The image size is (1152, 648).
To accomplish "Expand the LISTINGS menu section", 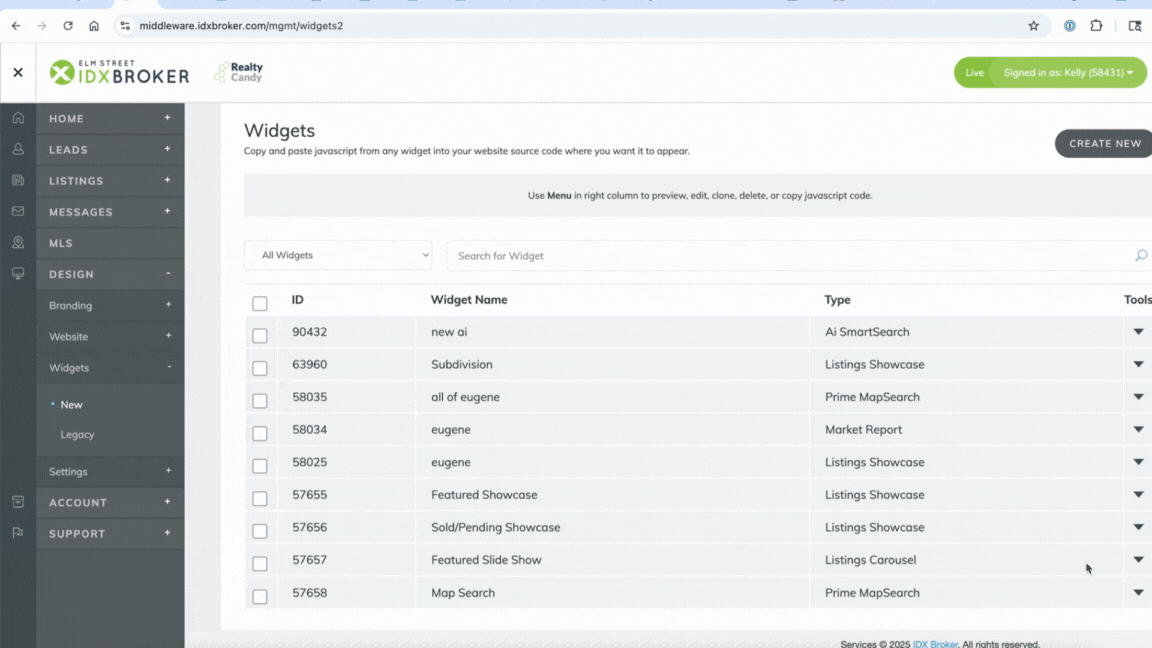I will coord(110,181).
